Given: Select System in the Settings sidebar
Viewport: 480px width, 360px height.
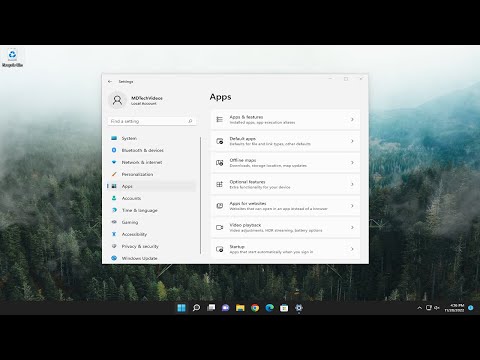Looking at the screenshot, I should 152,138.
